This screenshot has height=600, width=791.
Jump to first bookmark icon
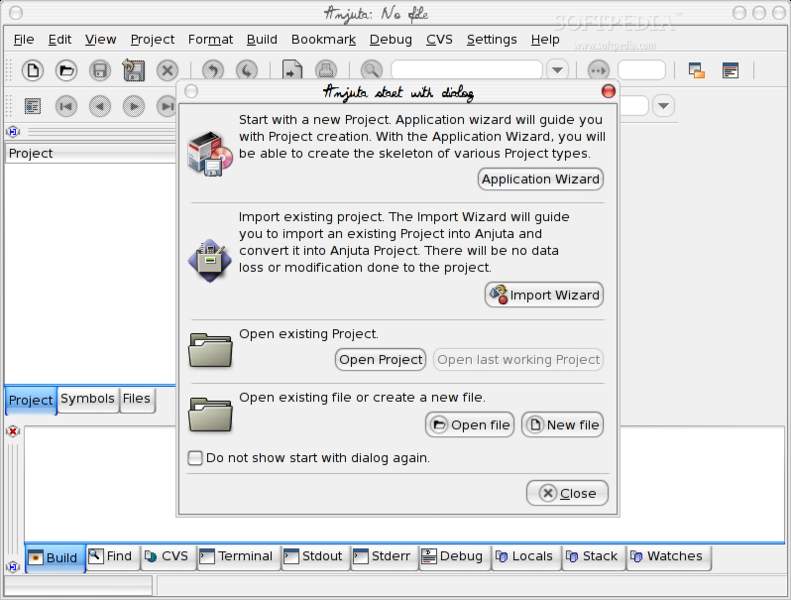click(66, 106)
